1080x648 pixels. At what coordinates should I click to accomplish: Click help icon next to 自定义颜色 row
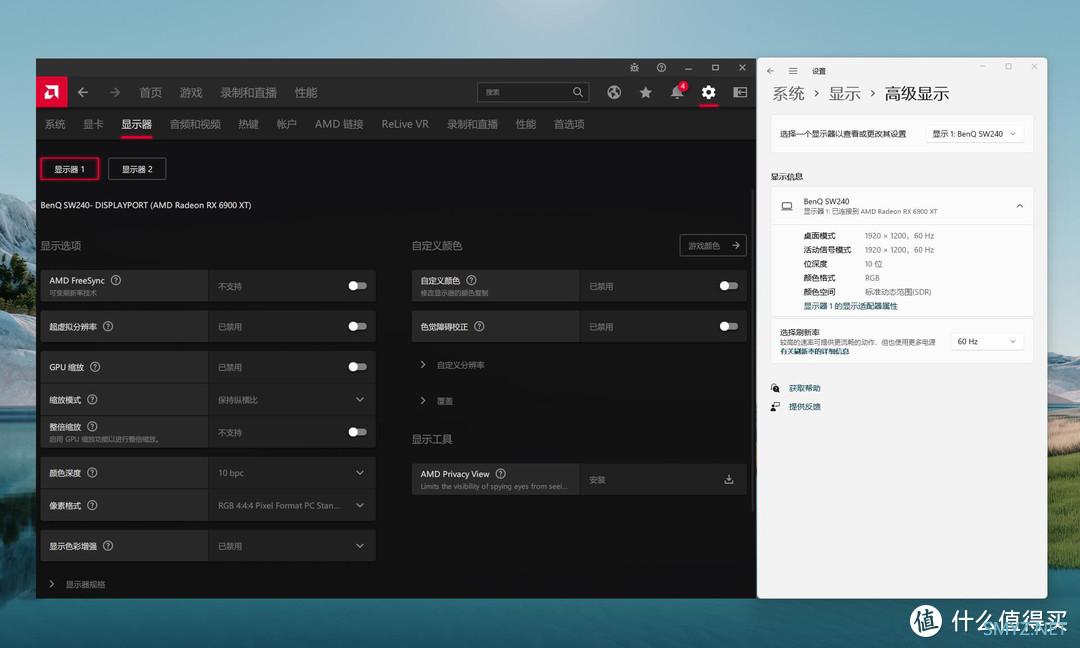471,280
